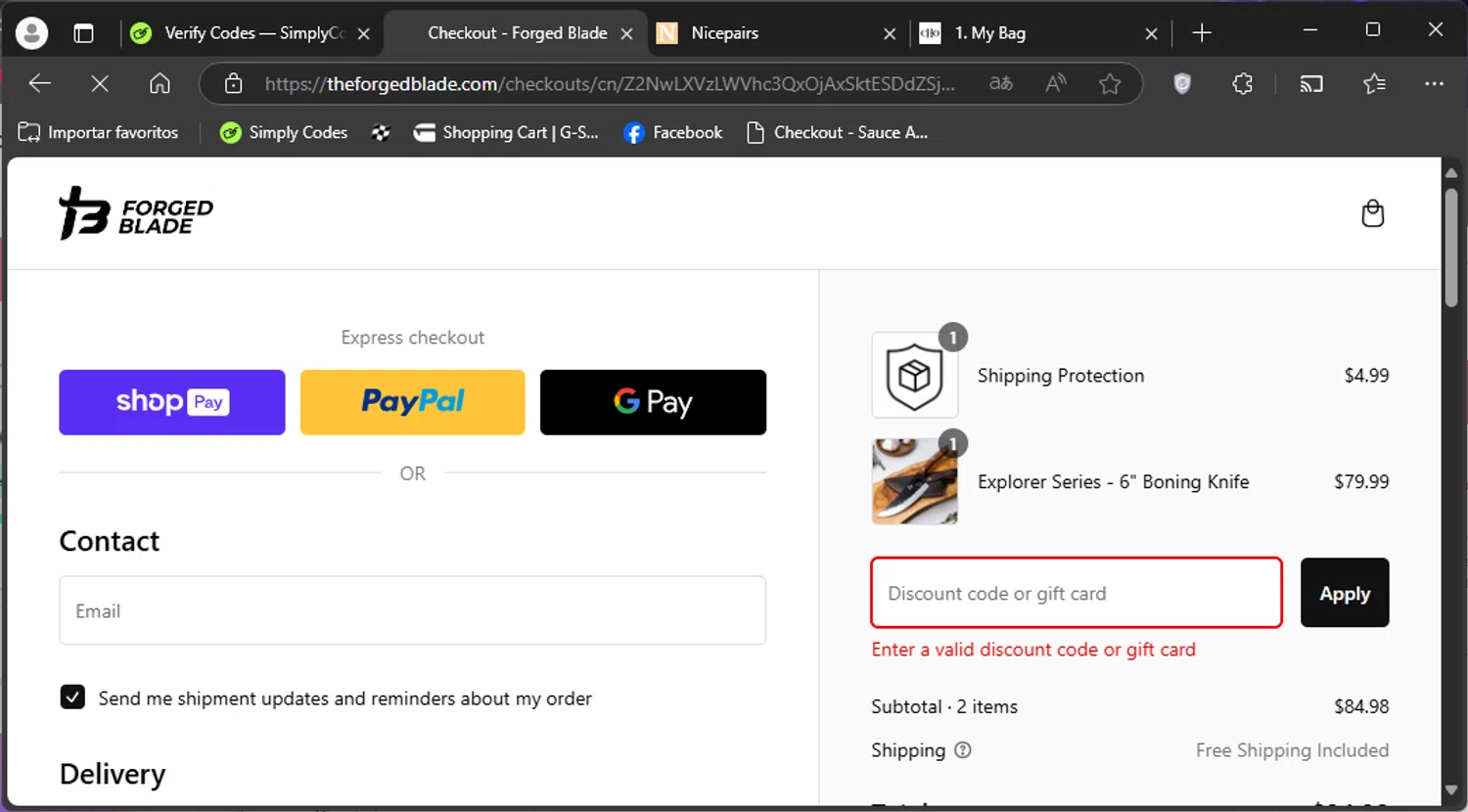
Task: Click the Delivery heading
Action: tap(113, 774)
